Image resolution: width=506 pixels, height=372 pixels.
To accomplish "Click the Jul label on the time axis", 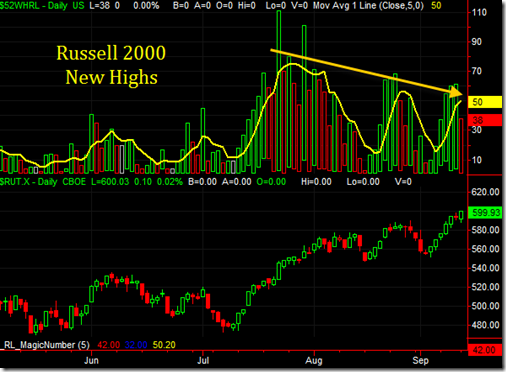I will pos(203,361).
